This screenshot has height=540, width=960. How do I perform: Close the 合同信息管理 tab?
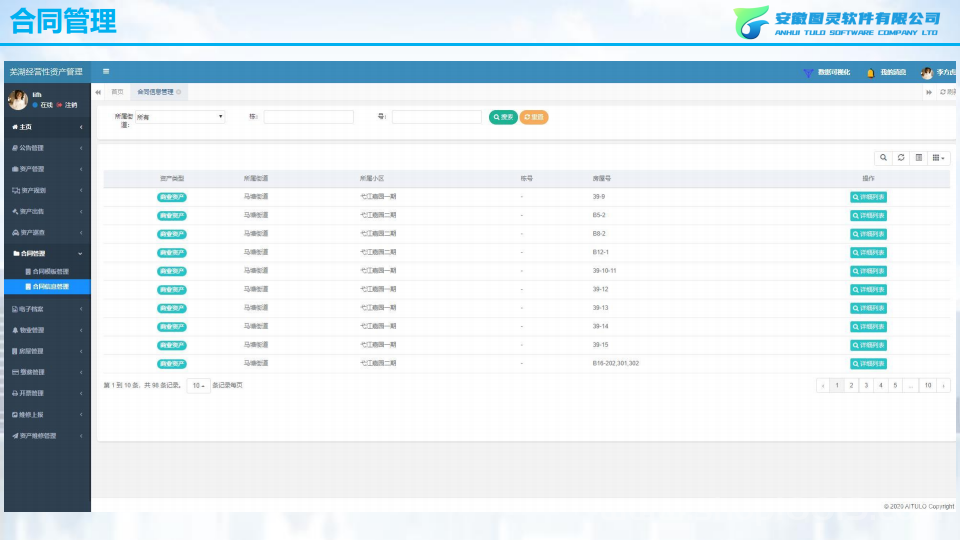point(179,92)
